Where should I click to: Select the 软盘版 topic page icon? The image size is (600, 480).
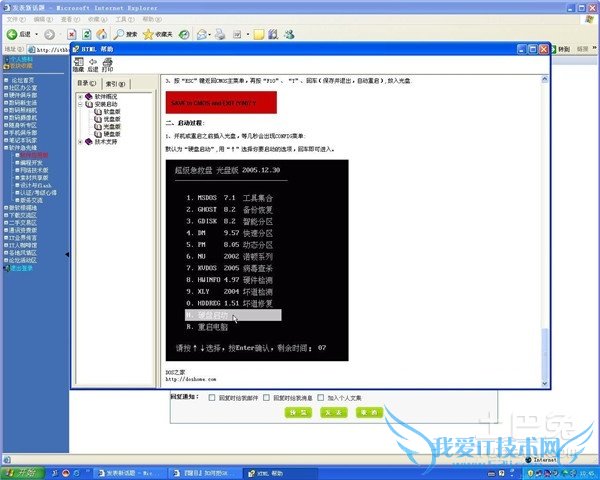point(98,112)
